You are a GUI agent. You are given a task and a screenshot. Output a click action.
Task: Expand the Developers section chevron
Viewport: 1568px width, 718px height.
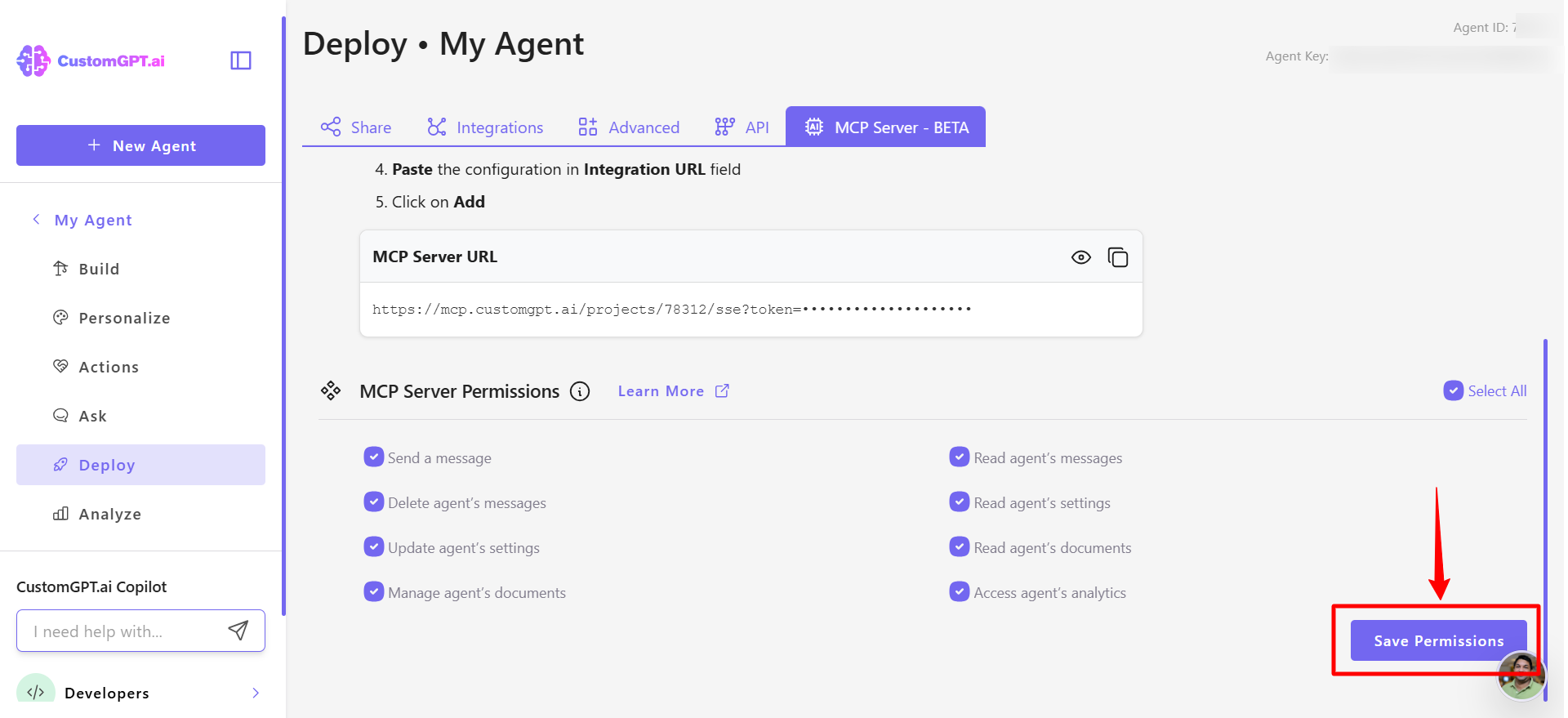click(256, 693)
